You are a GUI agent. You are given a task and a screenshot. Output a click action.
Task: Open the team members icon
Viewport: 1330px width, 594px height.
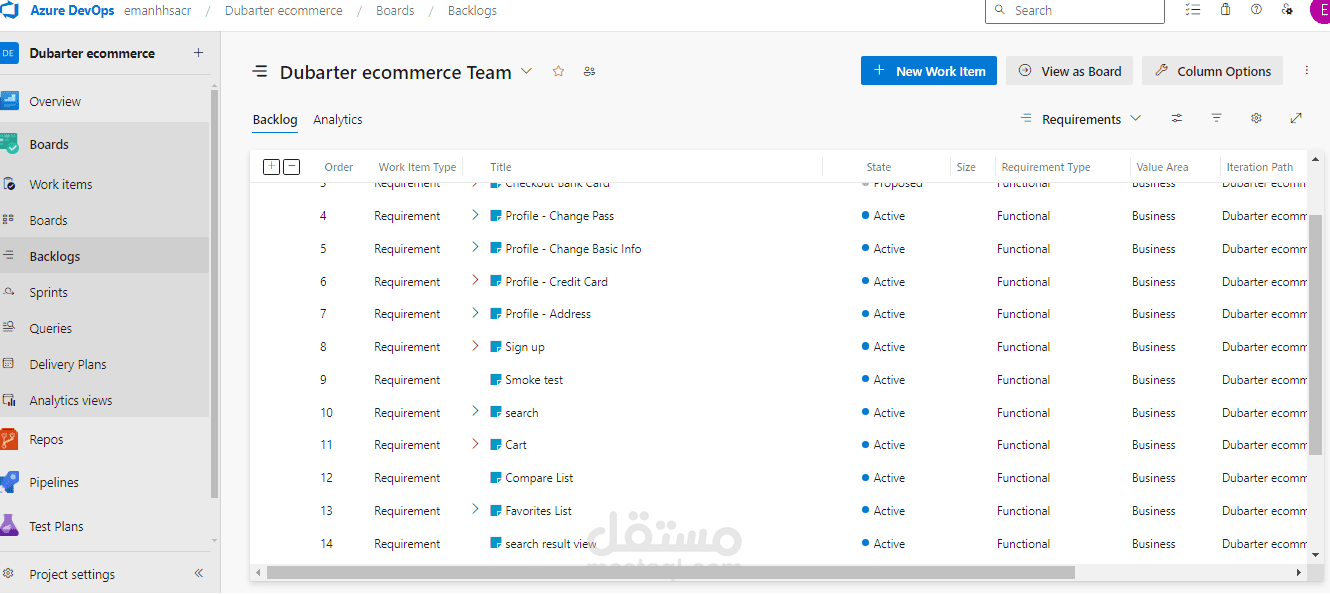click(x=589, y=71)
